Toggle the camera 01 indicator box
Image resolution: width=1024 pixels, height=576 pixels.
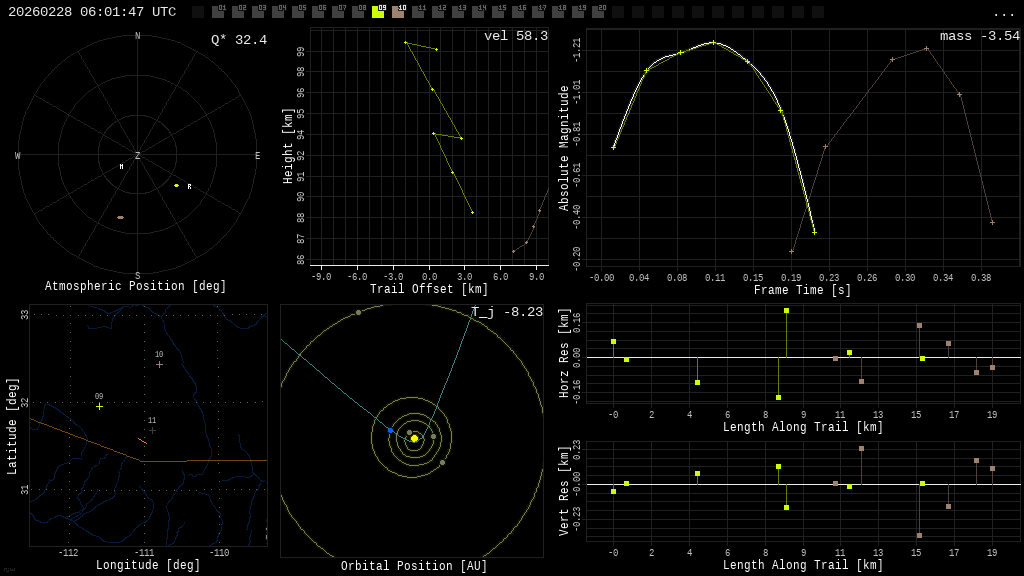coord(218,12)
